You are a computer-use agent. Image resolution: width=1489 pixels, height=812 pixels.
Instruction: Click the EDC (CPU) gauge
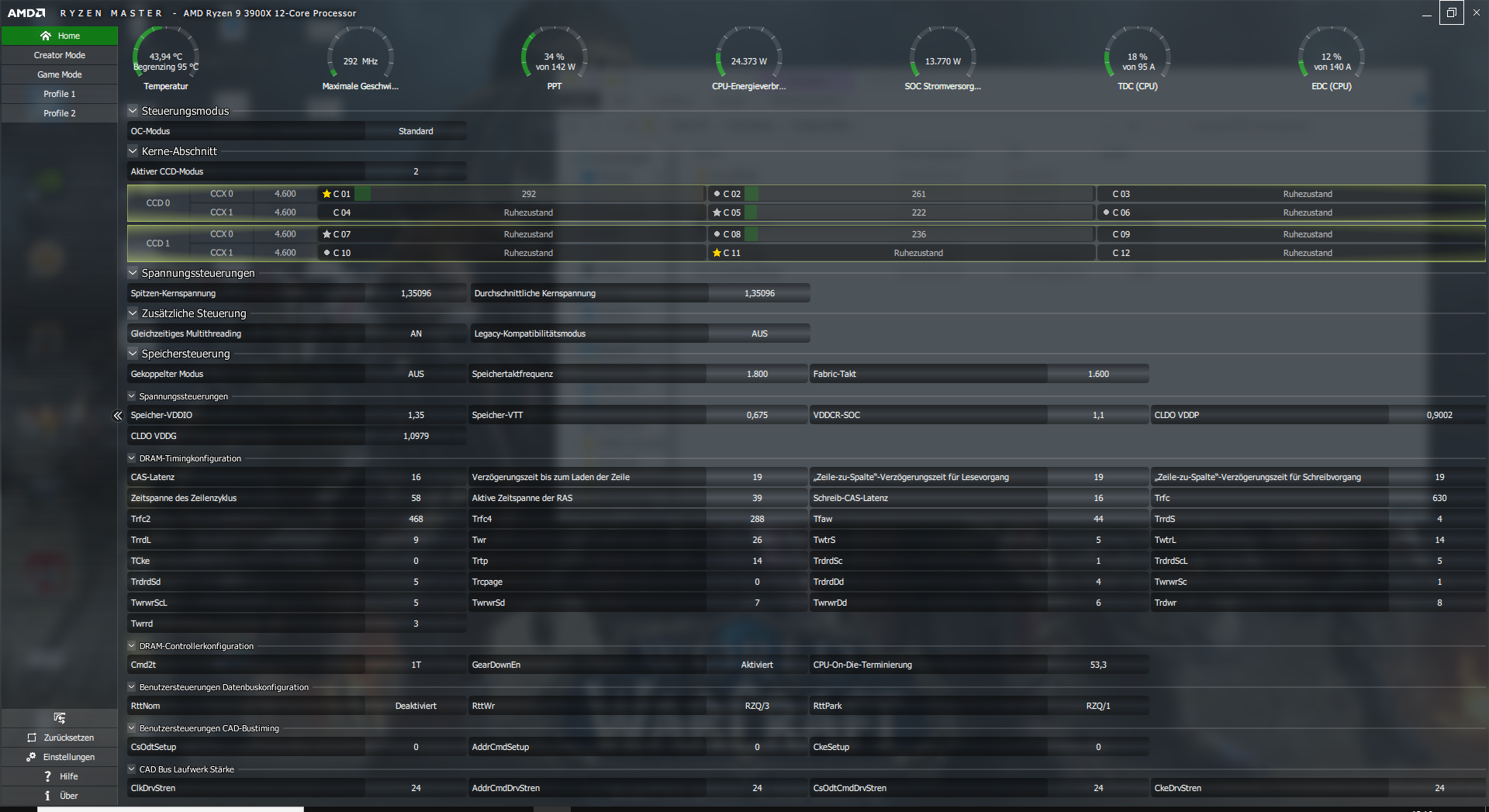pyautogui.click(x=1332, y=58)
